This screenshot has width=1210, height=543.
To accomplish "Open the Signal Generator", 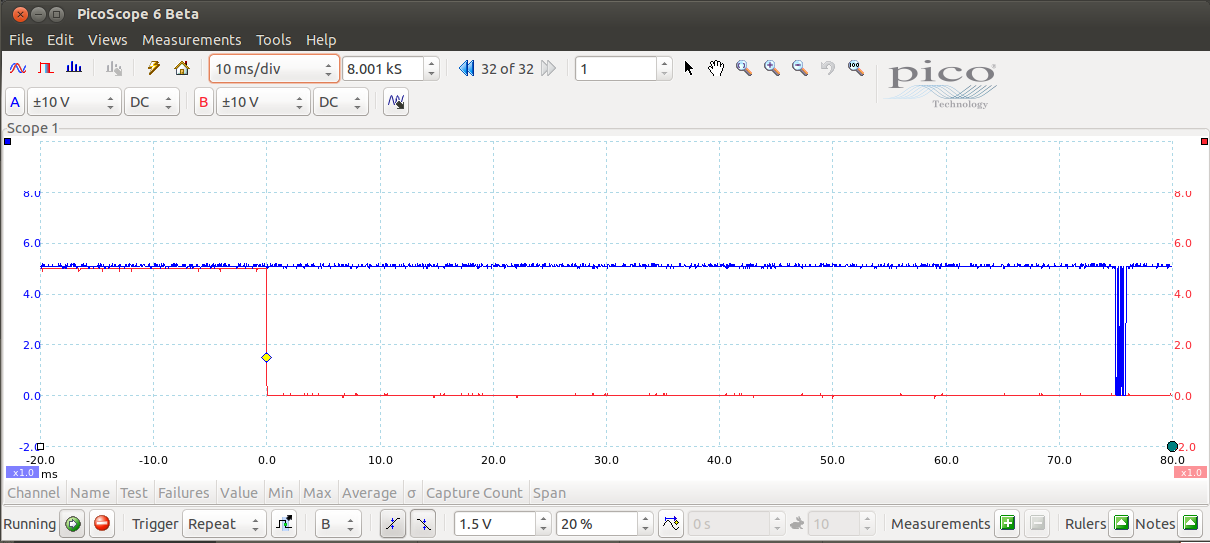I will [114, 69].
